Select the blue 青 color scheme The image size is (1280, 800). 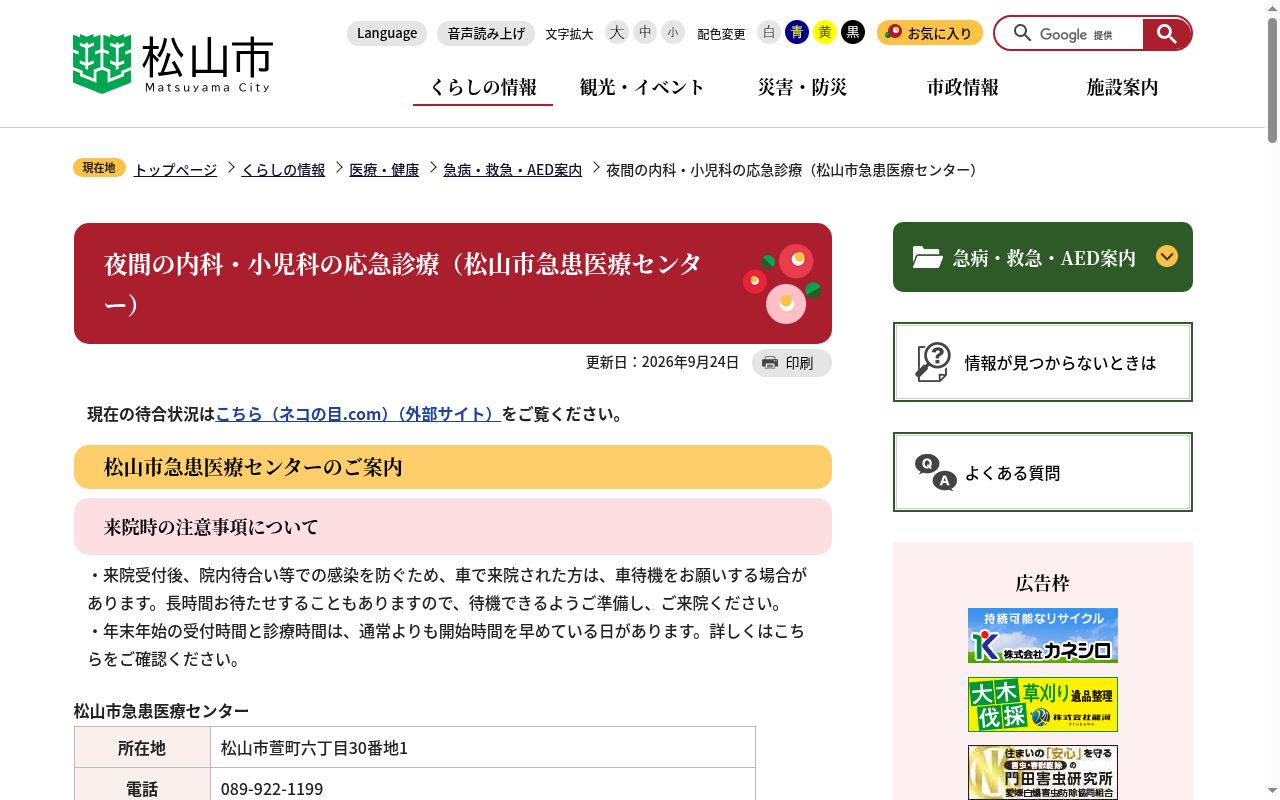click(797, 33)
